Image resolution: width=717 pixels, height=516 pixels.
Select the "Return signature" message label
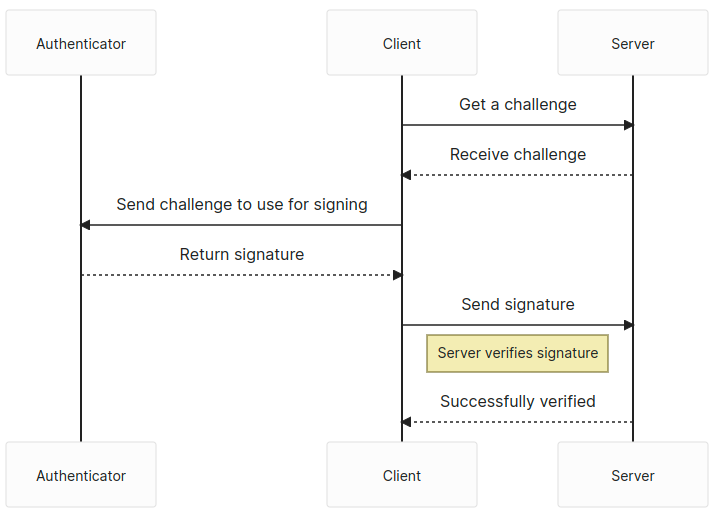click(x=242, y=254)
